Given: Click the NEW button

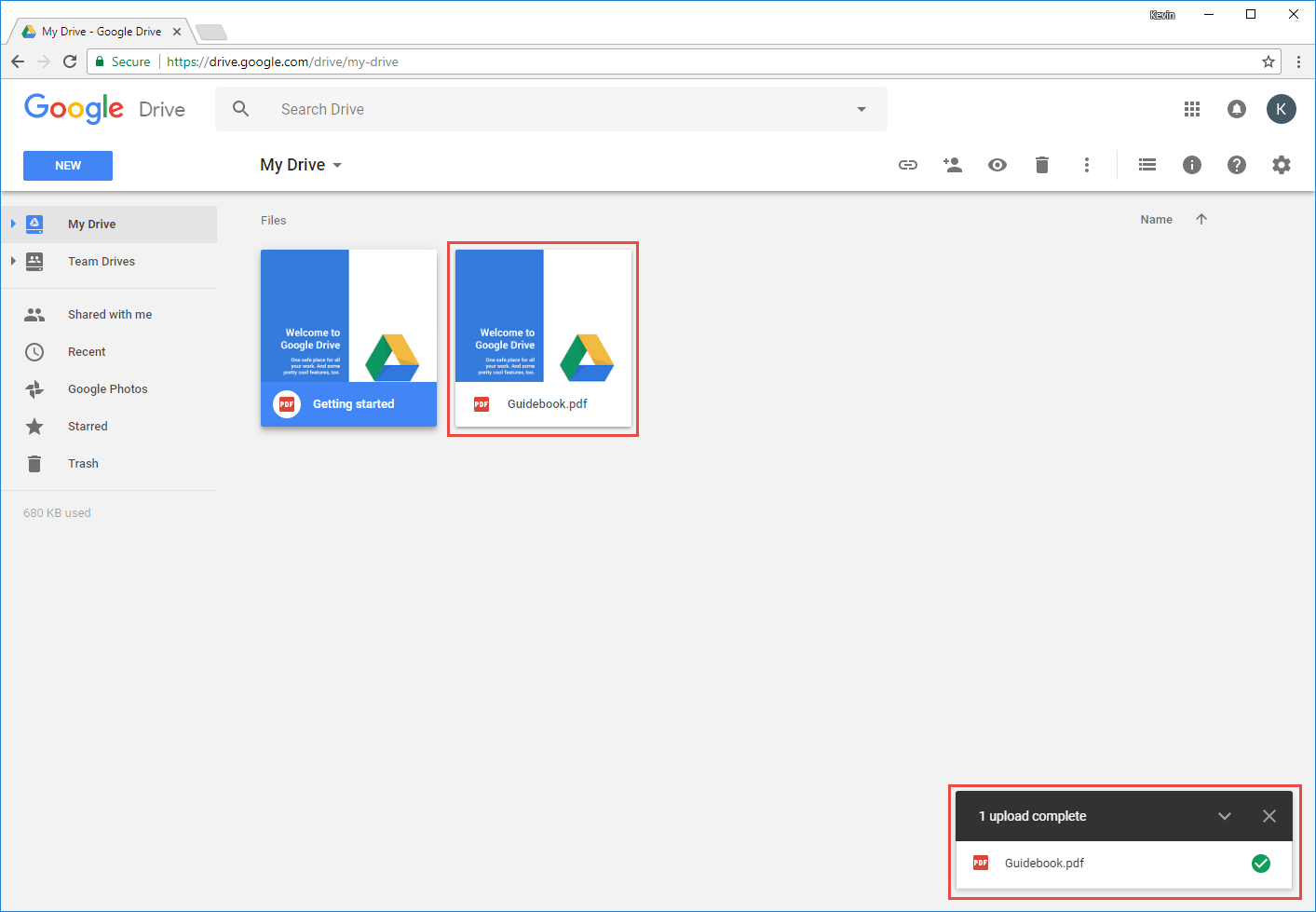Looking at the screenshot, I should coord(67,165).
